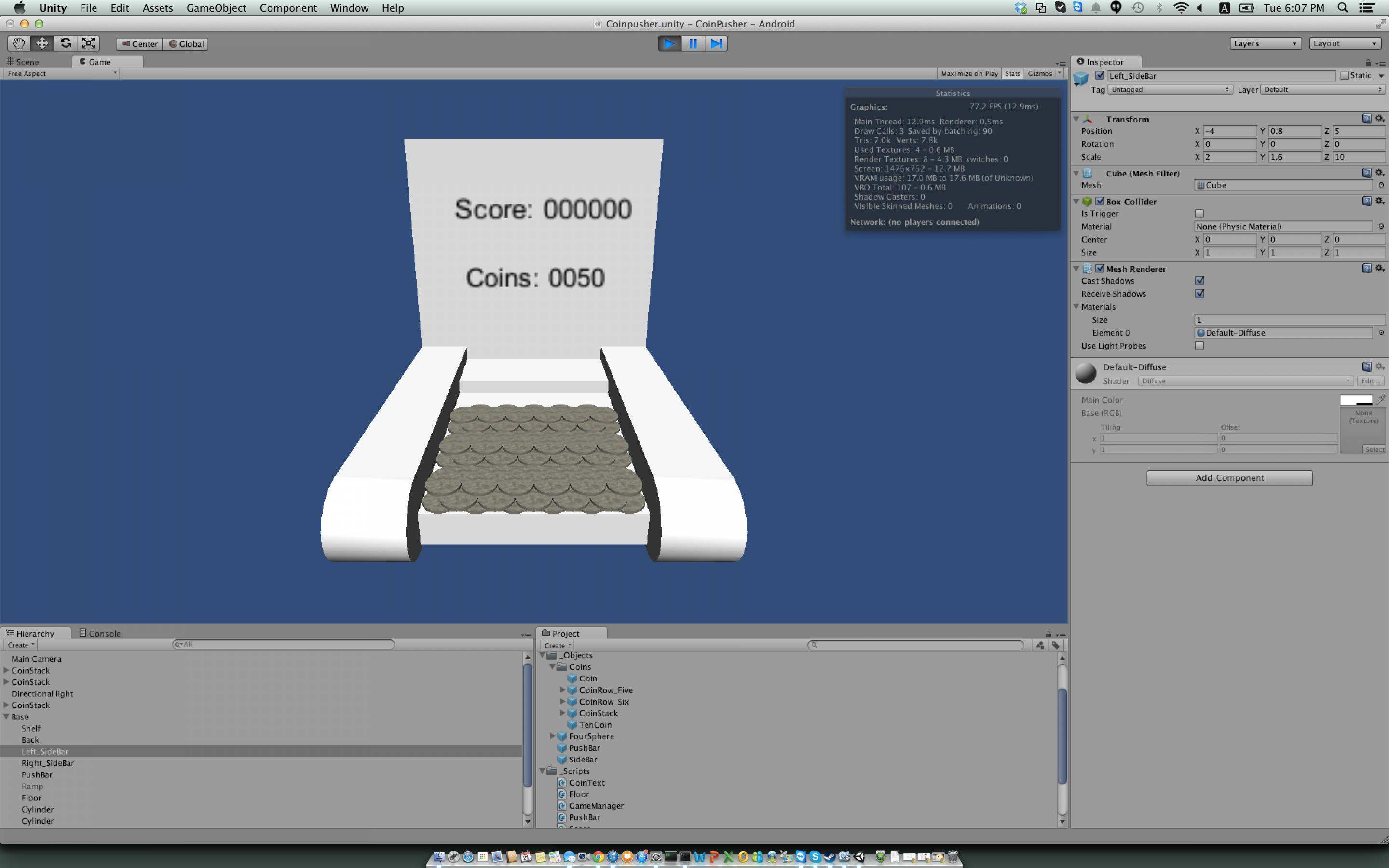Select the Move (translate) tool

coord(42,43)
